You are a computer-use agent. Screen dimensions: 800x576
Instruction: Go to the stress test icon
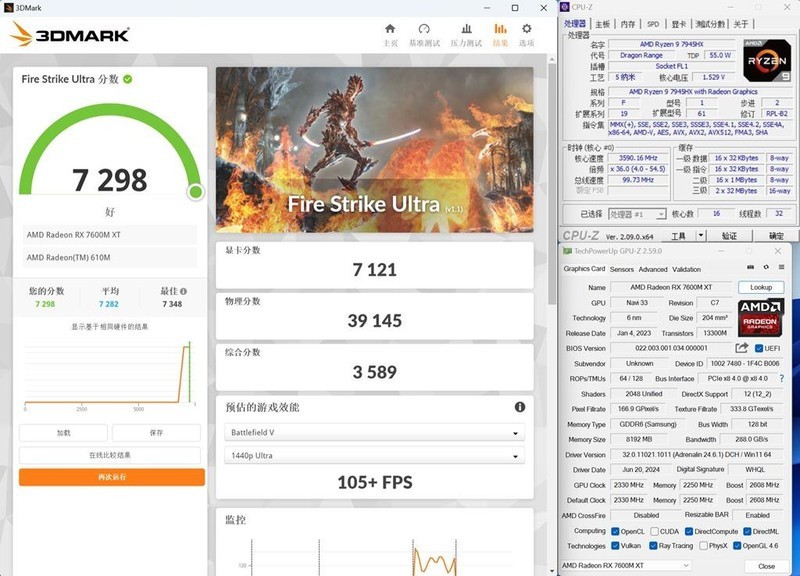[x=466, y=30]
